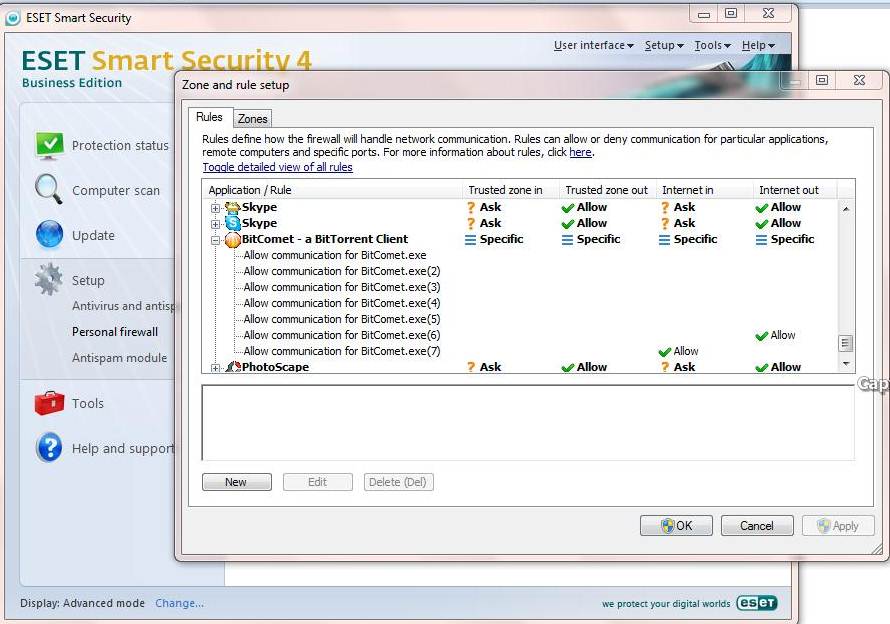Open the User interface menu

593,45
